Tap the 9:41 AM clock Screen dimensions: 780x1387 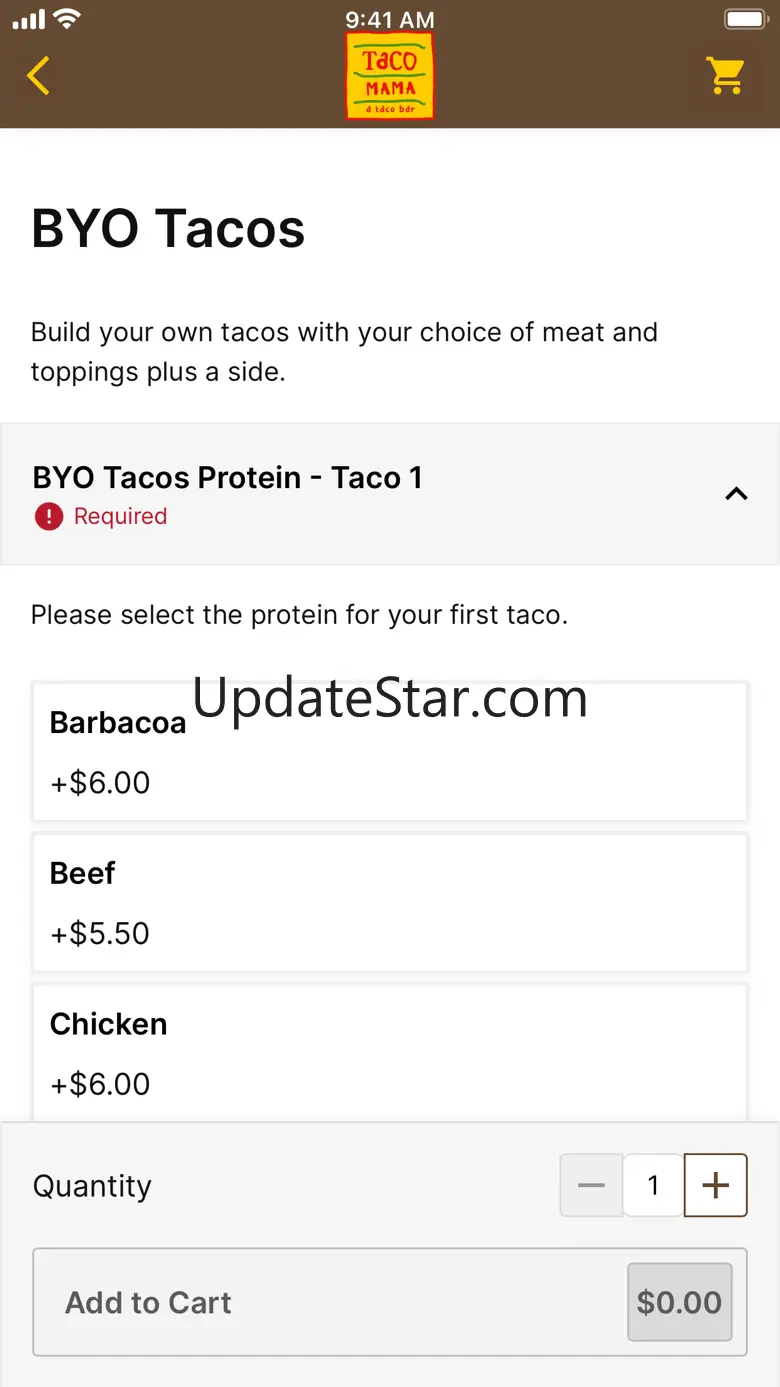(390, 19)
